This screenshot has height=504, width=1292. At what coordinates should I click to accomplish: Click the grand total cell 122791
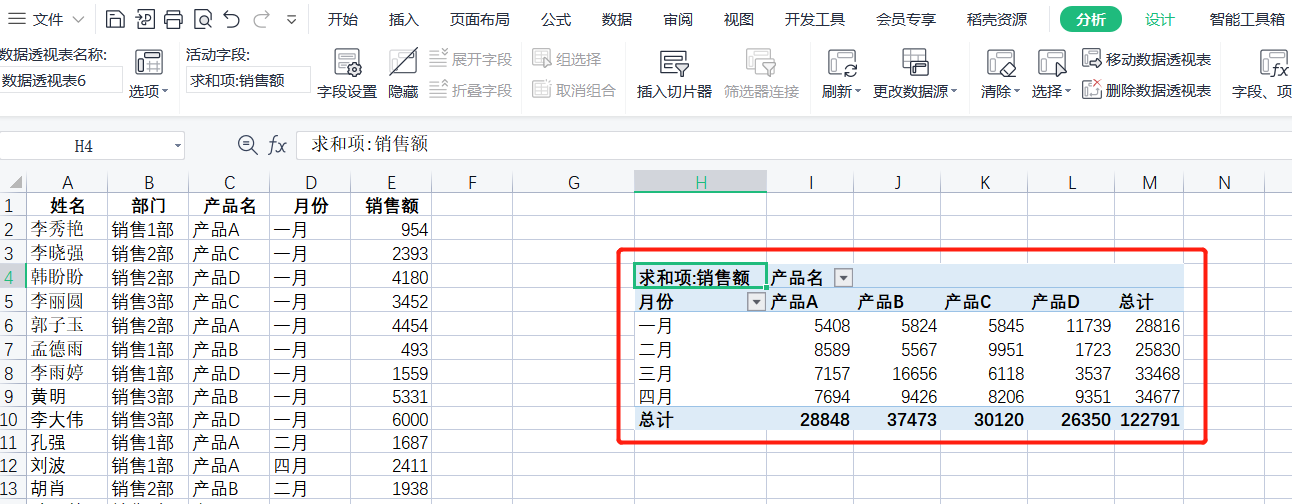1149,420
